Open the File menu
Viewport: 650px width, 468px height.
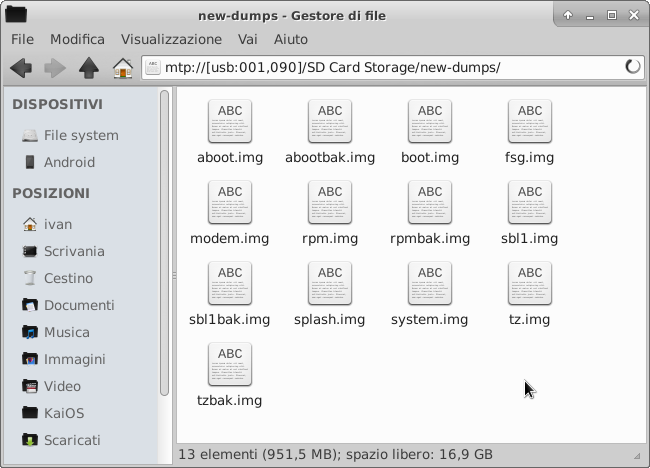click(x=22, y=39)
